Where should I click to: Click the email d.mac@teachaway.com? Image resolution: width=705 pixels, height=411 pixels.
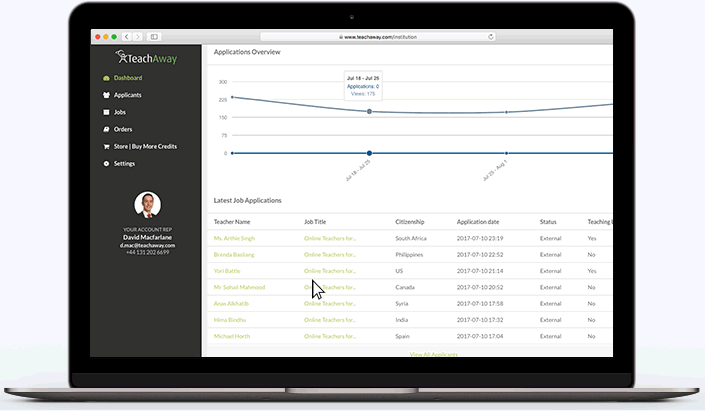pyautogui.click(x=147, y=246)
